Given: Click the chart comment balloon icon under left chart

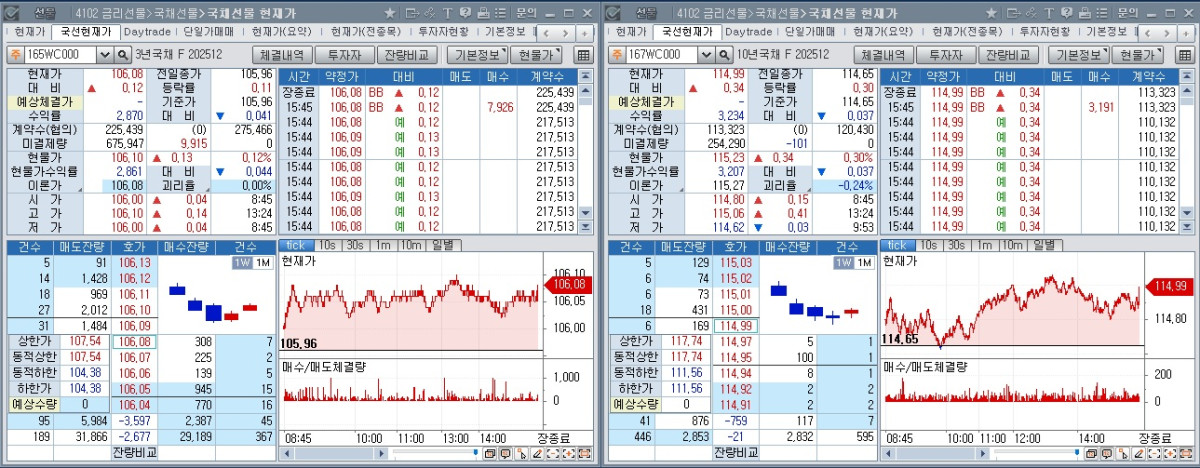Looking at the screenshot, I should click(x=506, y=453).
